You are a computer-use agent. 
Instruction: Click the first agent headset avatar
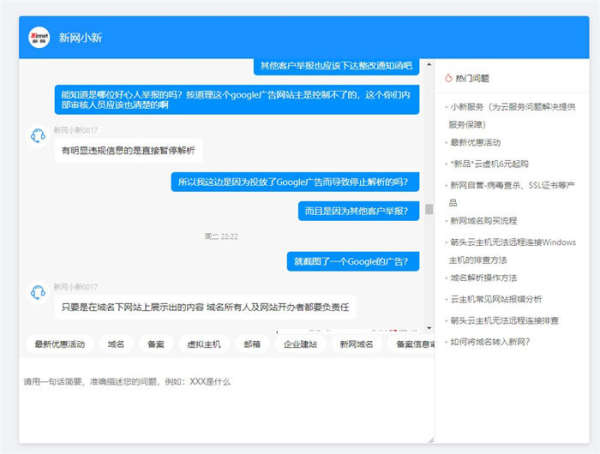click(x=37, y=135)
